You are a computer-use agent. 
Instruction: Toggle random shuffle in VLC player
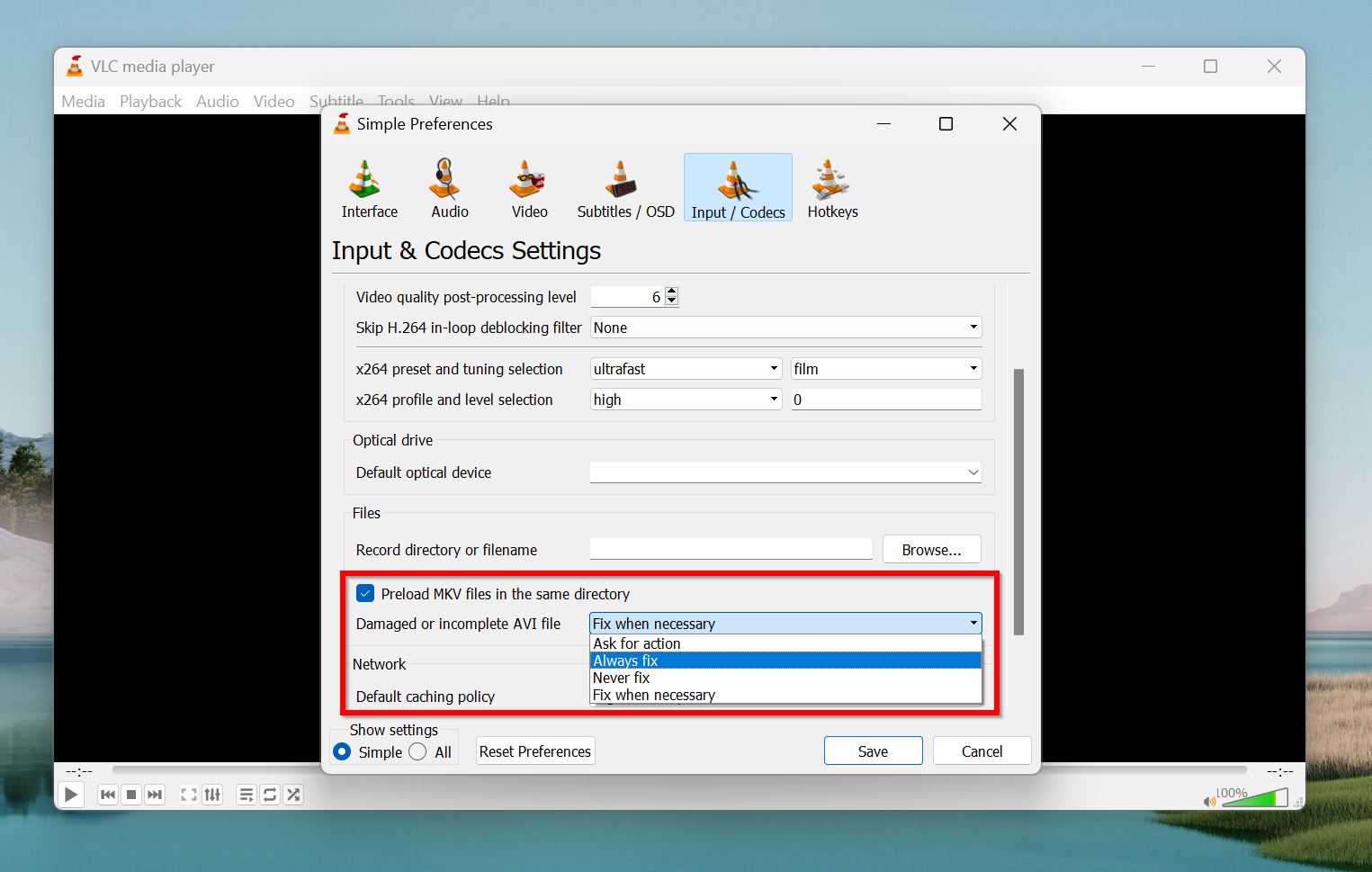[293, 795]
